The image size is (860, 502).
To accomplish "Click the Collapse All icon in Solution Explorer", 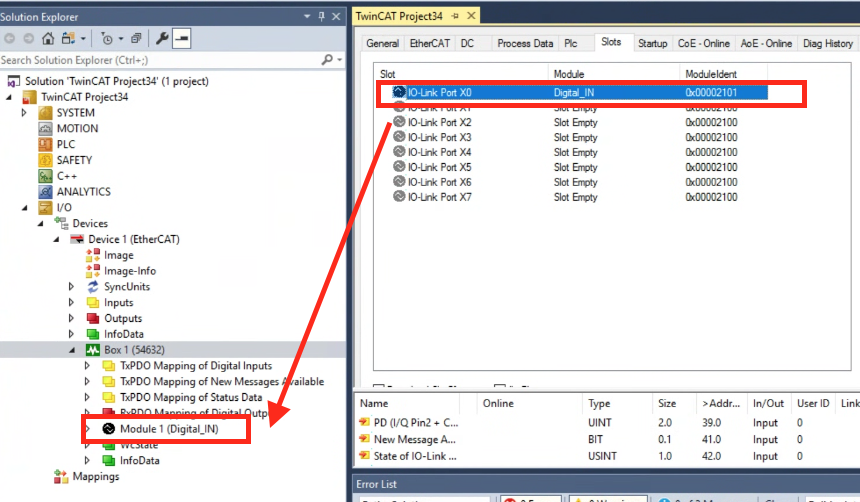I will (x=136, y=38).
